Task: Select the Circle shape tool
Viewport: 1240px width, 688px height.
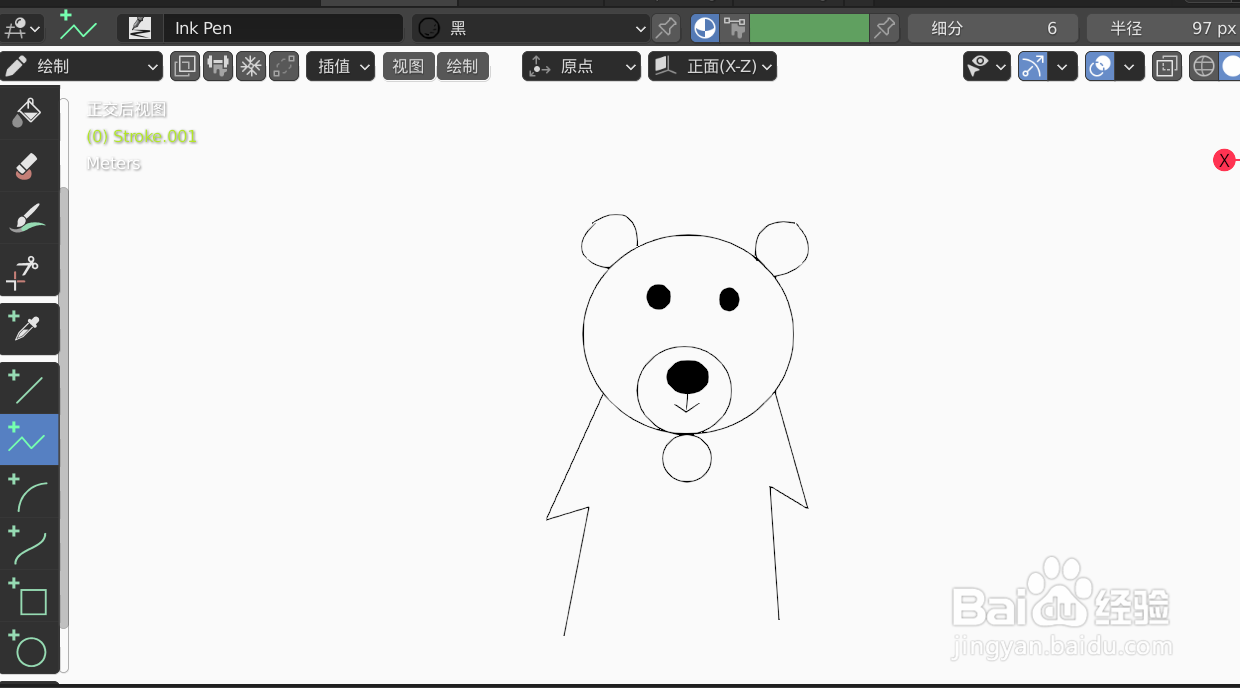Action: 28,647
